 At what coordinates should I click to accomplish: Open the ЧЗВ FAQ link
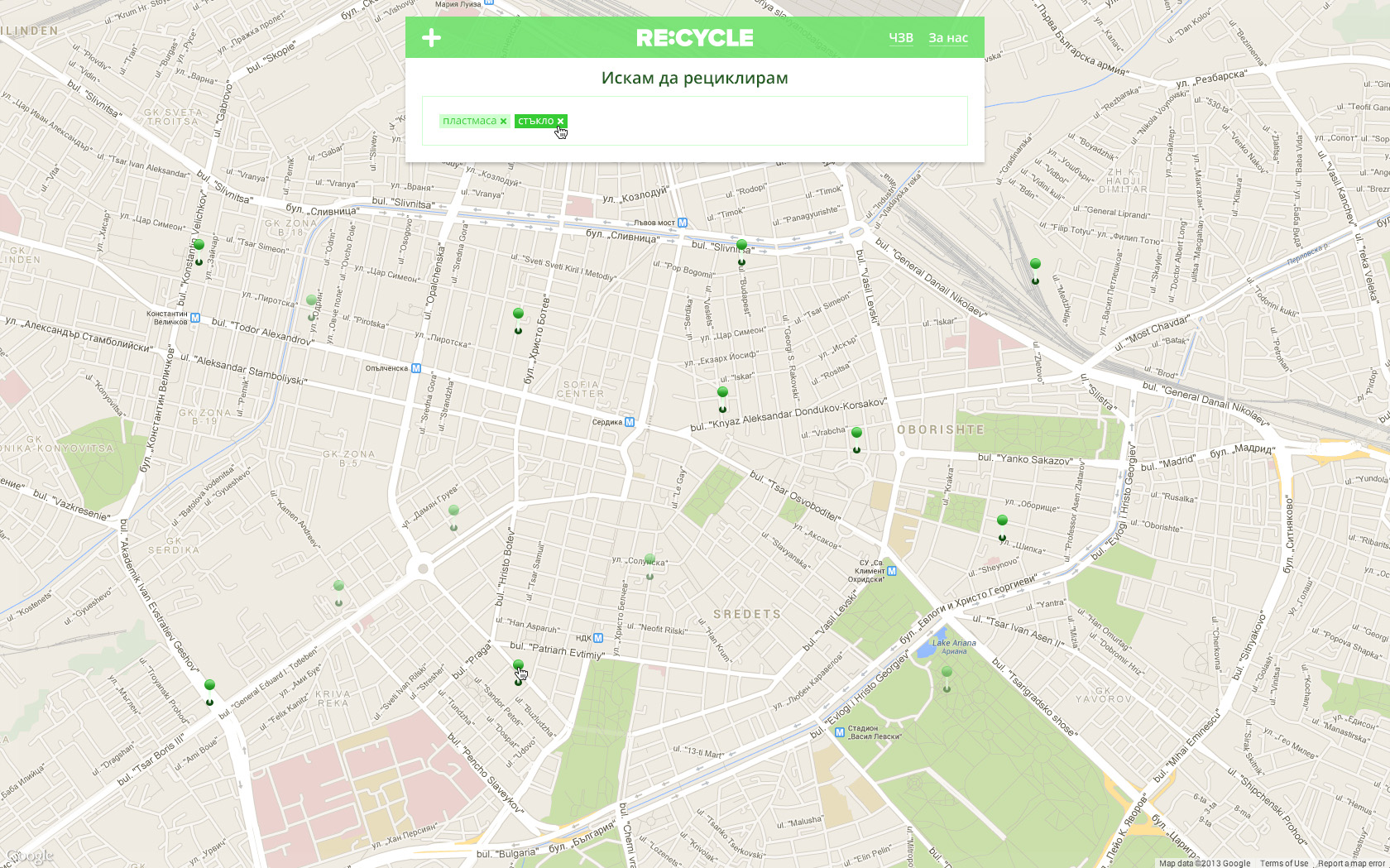click(901, 37)
